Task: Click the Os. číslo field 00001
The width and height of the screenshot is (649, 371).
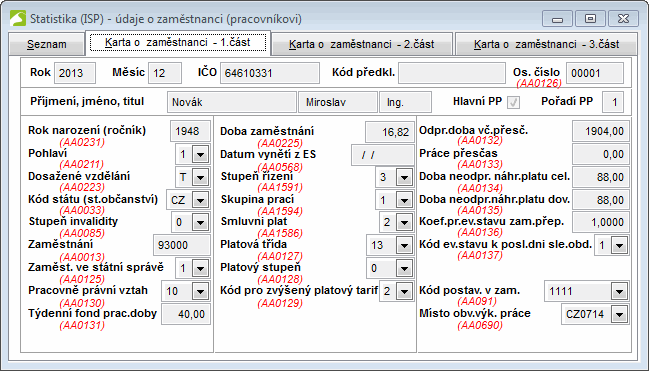Action: tap(595, 73)
